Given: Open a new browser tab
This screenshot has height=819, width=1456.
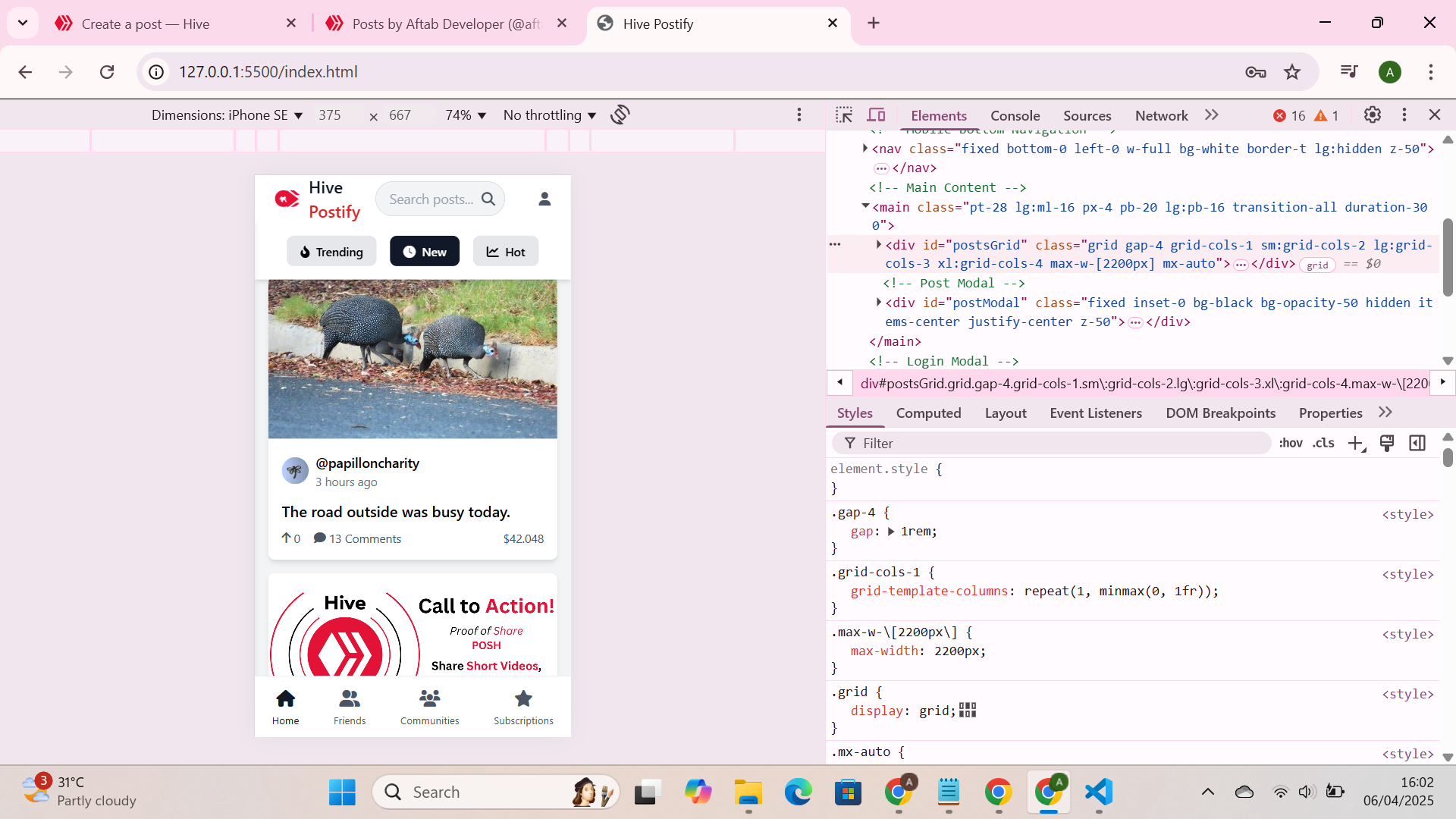Looking at the screenshot, I should click(x=874, y=23).
